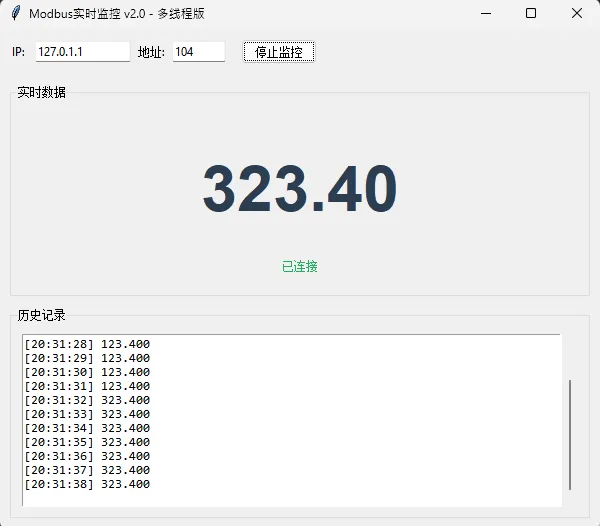Screen dimensions: 600x526
Task: Click the last log entry at 20:31:38
Action: pos(86,484)
